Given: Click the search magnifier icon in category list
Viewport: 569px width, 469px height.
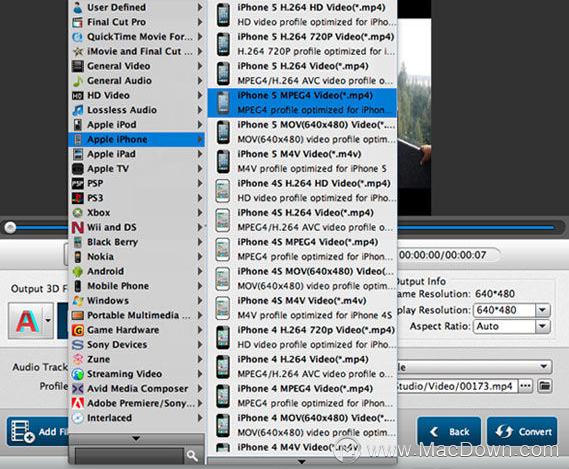Looking at the screenshot, I should coord(192,456).
